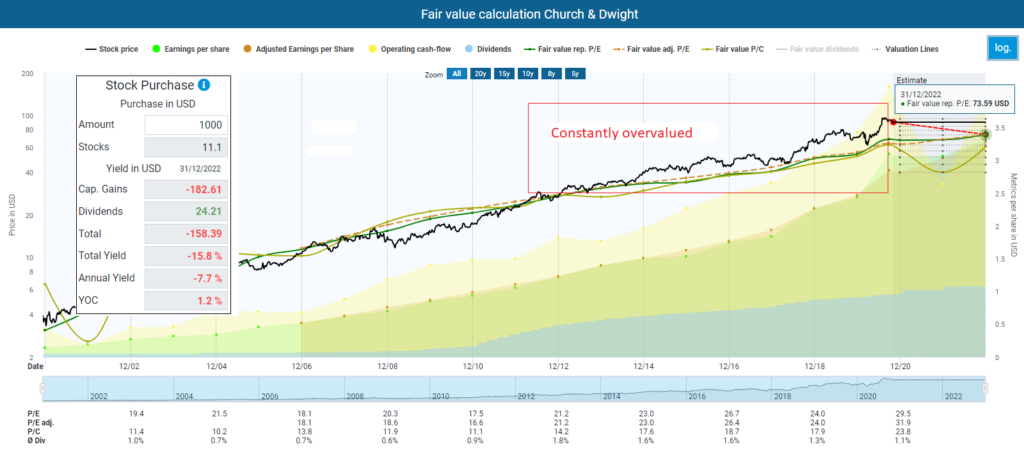
Task: Select the 10y zoom range
Action: click(x=528, y=74)
